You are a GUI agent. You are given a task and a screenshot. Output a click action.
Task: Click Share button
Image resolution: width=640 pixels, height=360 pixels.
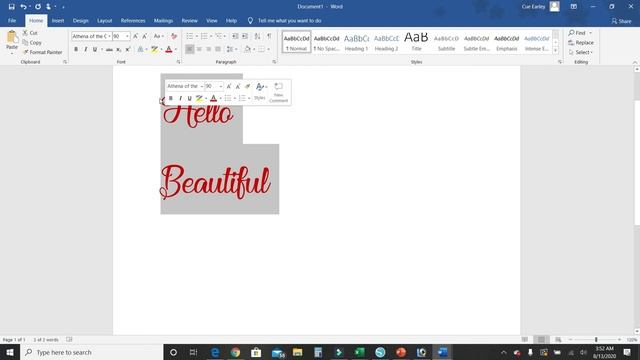click(x=621, y=21)
